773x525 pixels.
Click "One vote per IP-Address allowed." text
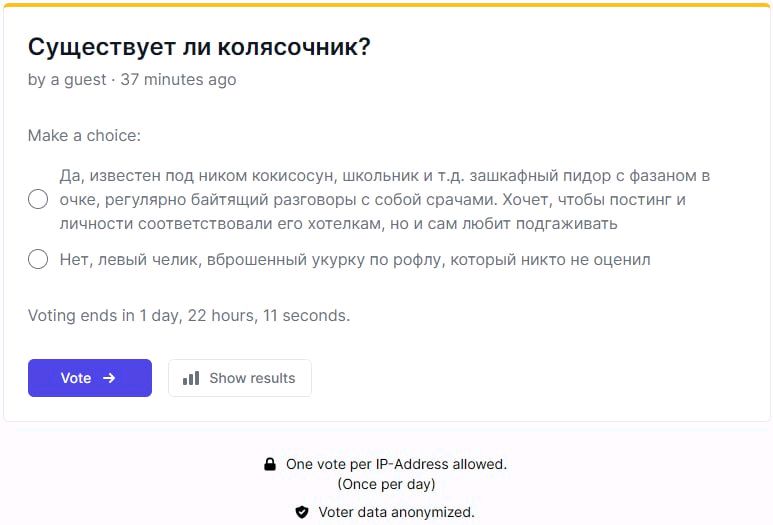click(396, 464)
